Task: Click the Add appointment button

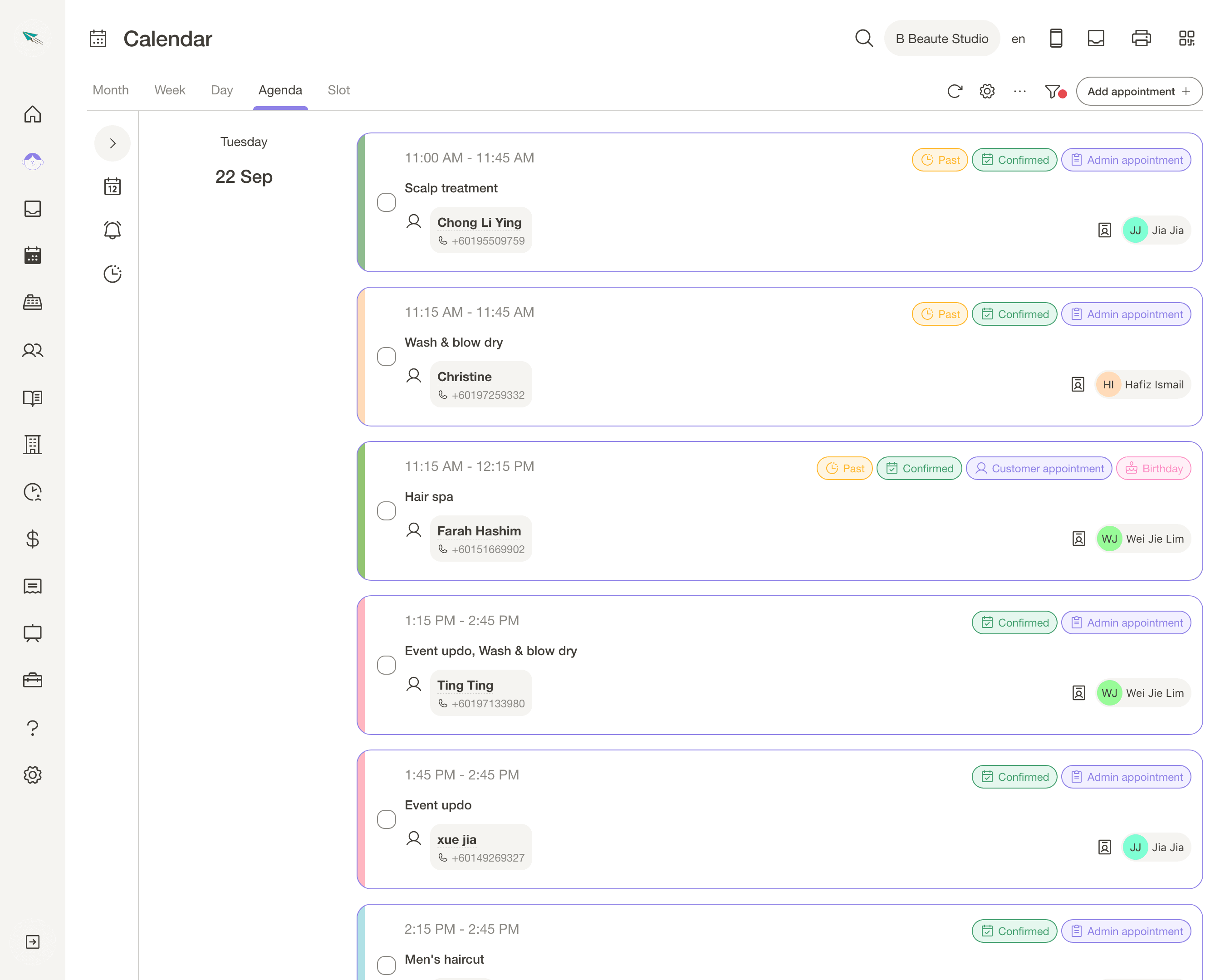Action: 1139,92
